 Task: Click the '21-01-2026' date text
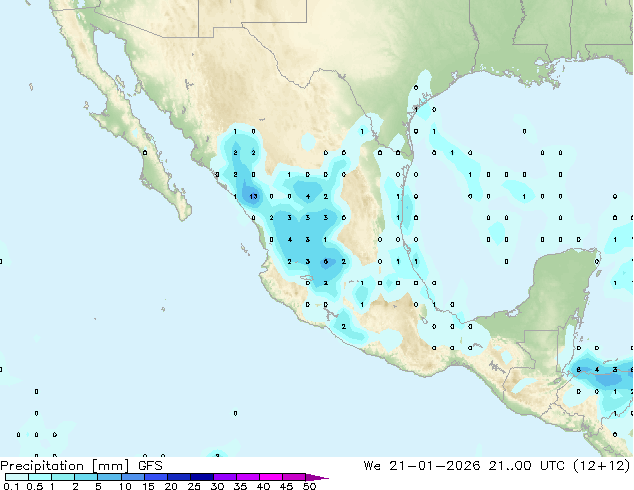tap(435, 466)
